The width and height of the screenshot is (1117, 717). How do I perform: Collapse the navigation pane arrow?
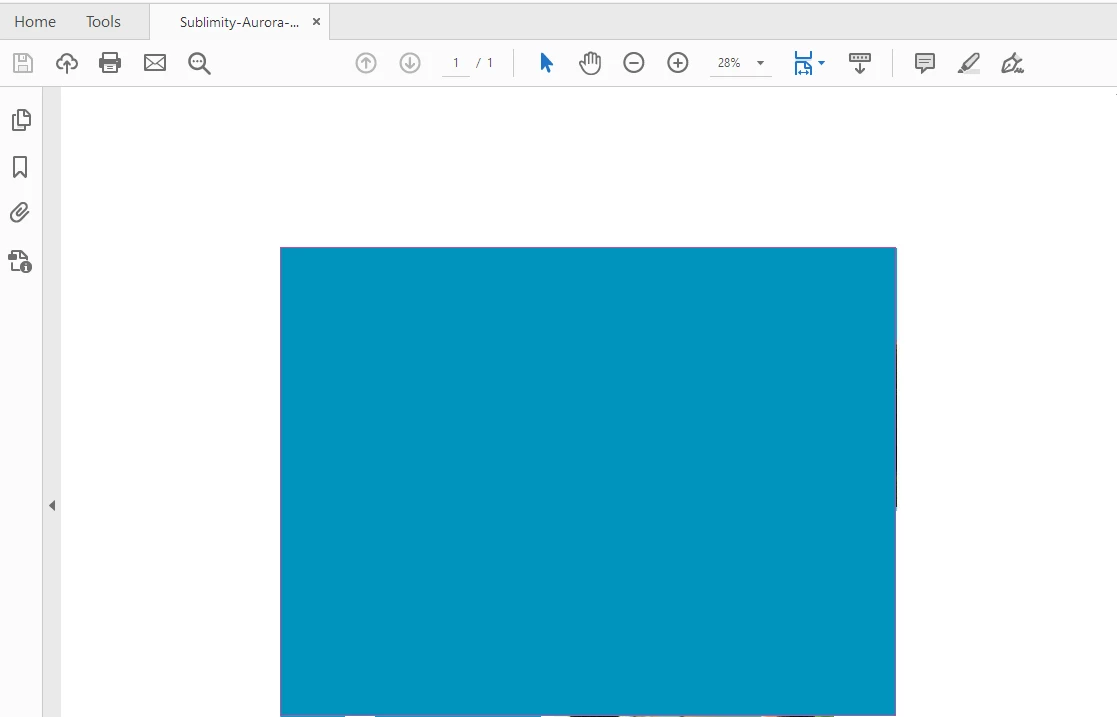click(52, 505)
